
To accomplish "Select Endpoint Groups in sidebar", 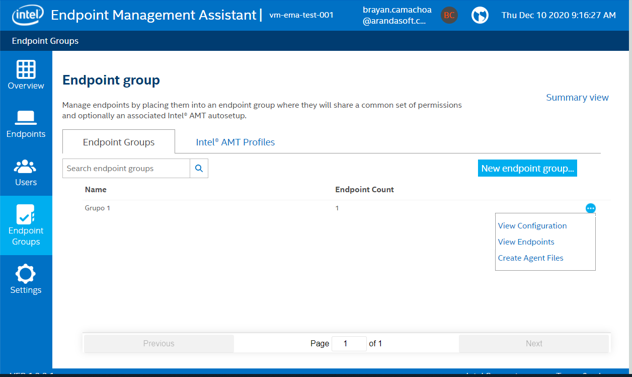I will click(26, 225).
